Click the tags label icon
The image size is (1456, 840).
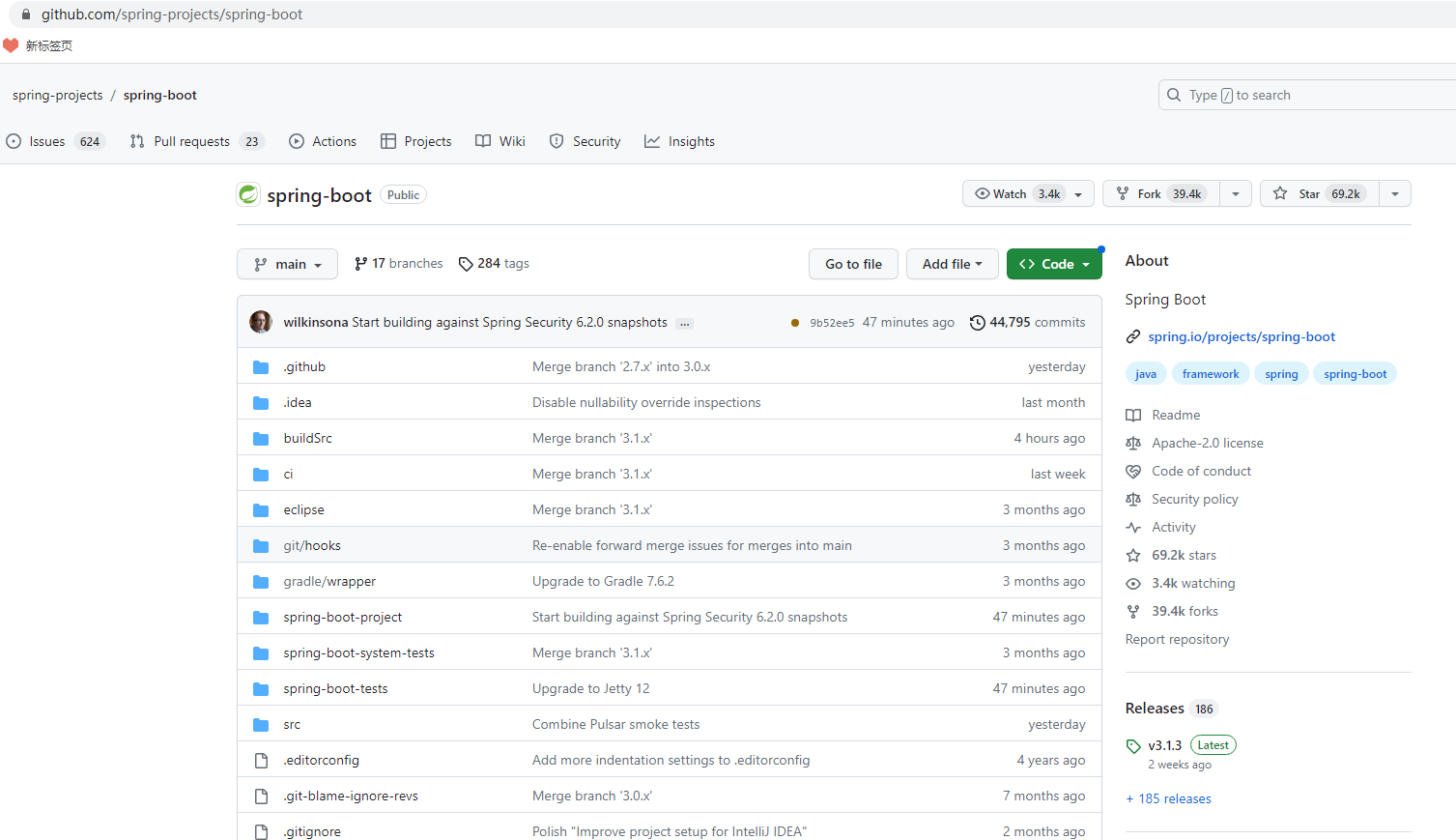tap(466, 264)
